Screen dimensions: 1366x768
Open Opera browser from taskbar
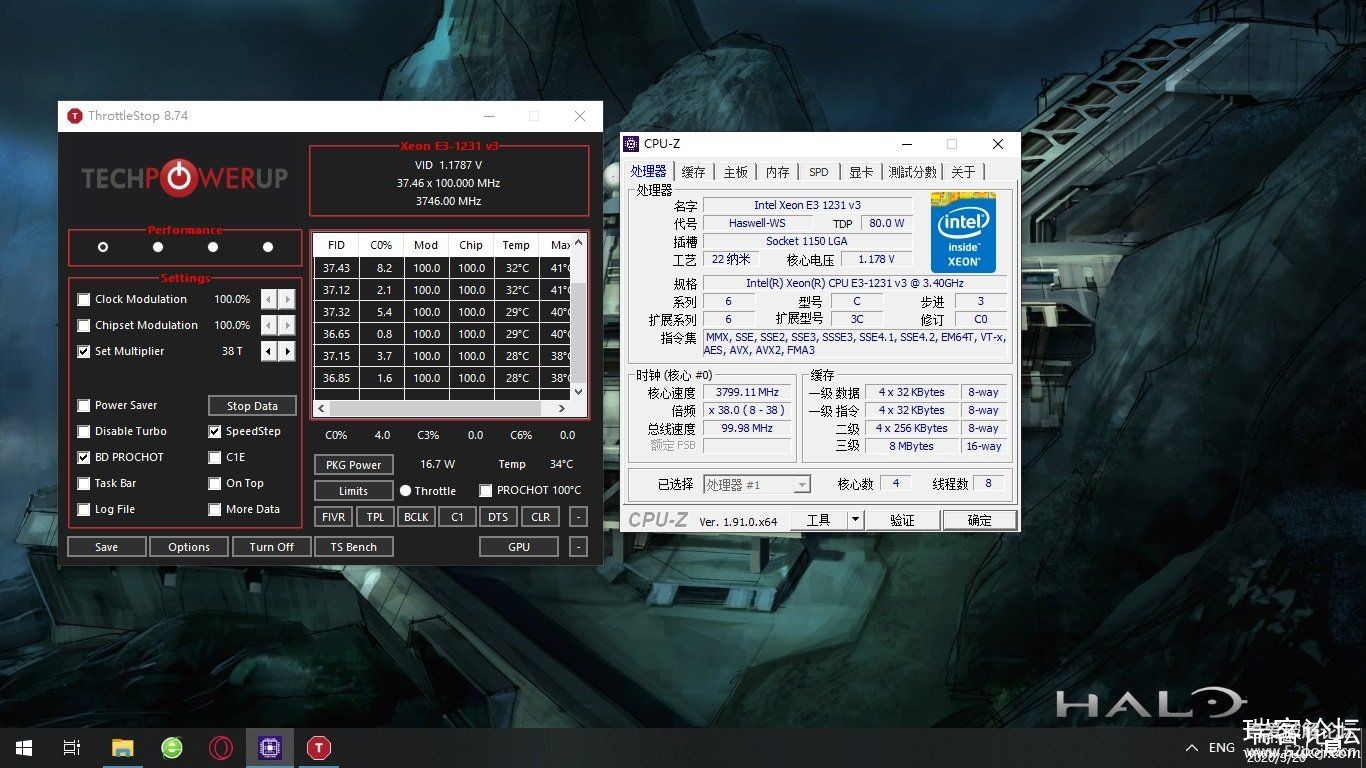(221, 747)
